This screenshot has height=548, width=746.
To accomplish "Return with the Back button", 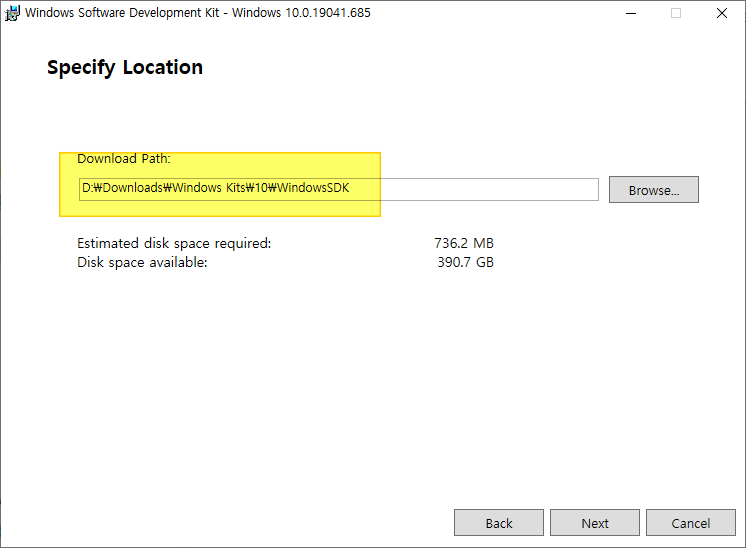I will 499,523.
